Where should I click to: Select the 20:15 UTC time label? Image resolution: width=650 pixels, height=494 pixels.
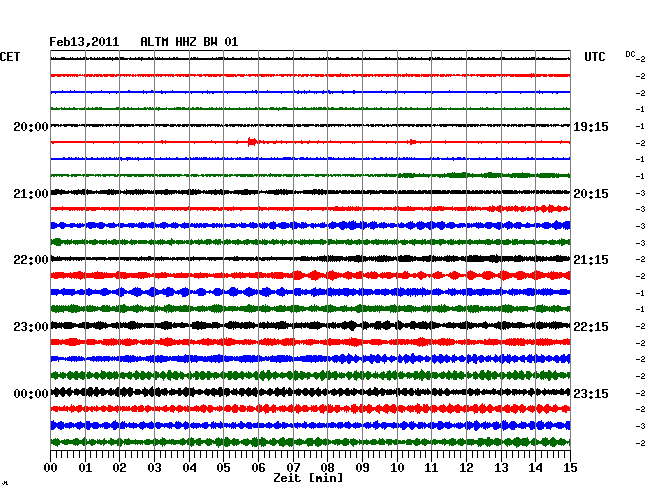(591, 194)
